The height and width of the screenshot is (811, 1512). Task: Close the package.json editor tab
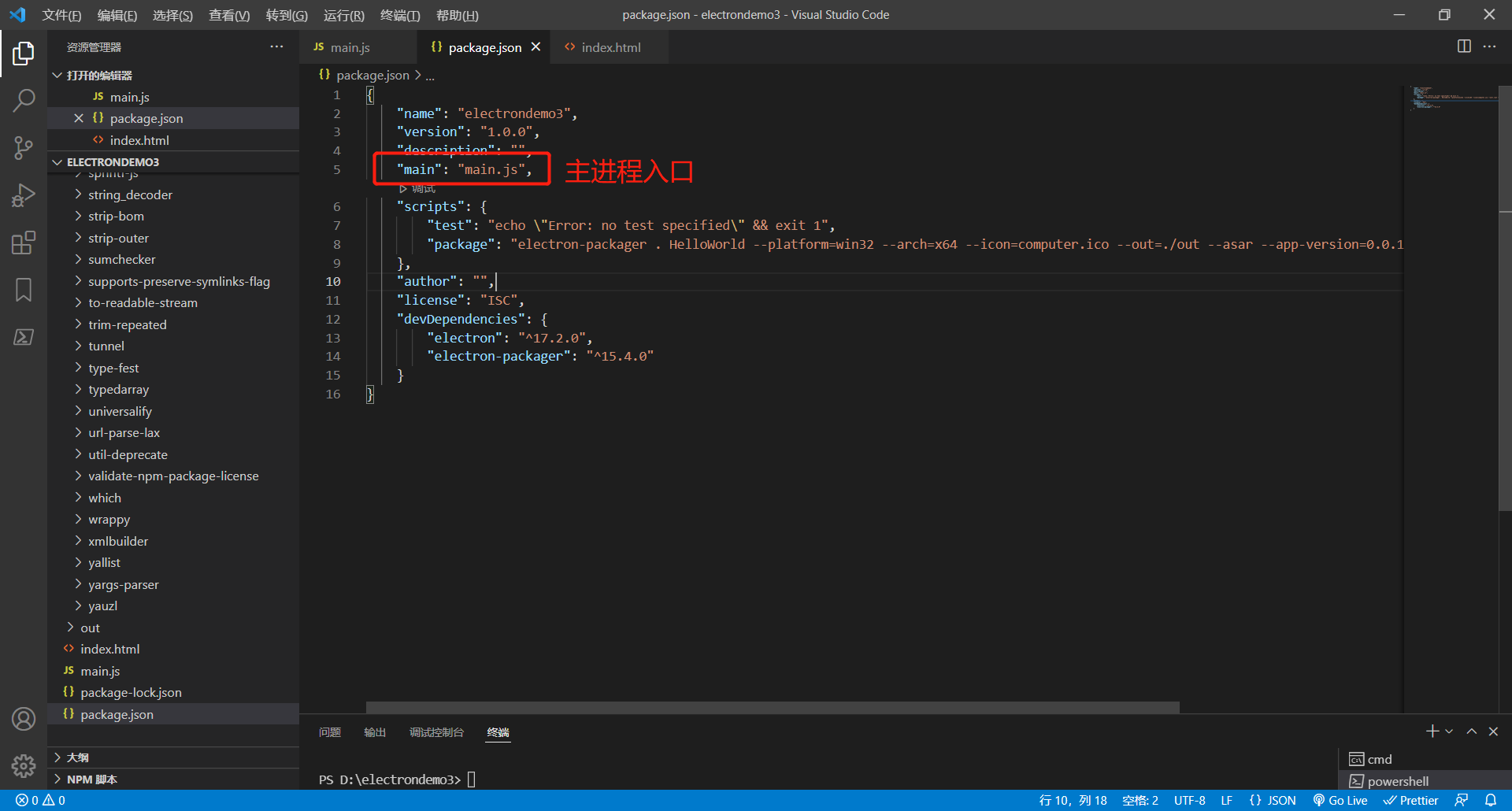click(535, 47)
